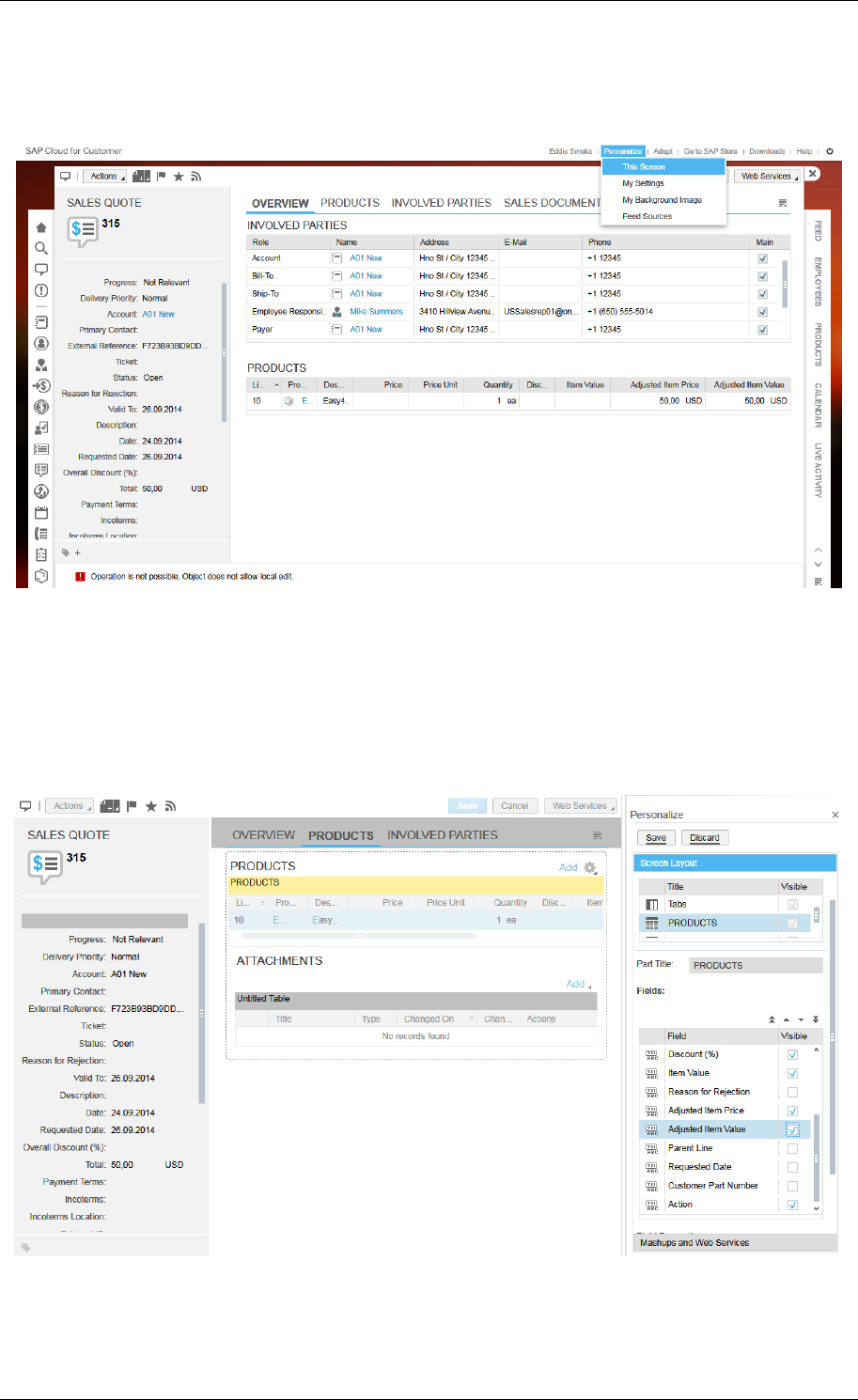Expand the Mashups and Web Services section
Screen dimensions: 858x1400
point(735,1242)
